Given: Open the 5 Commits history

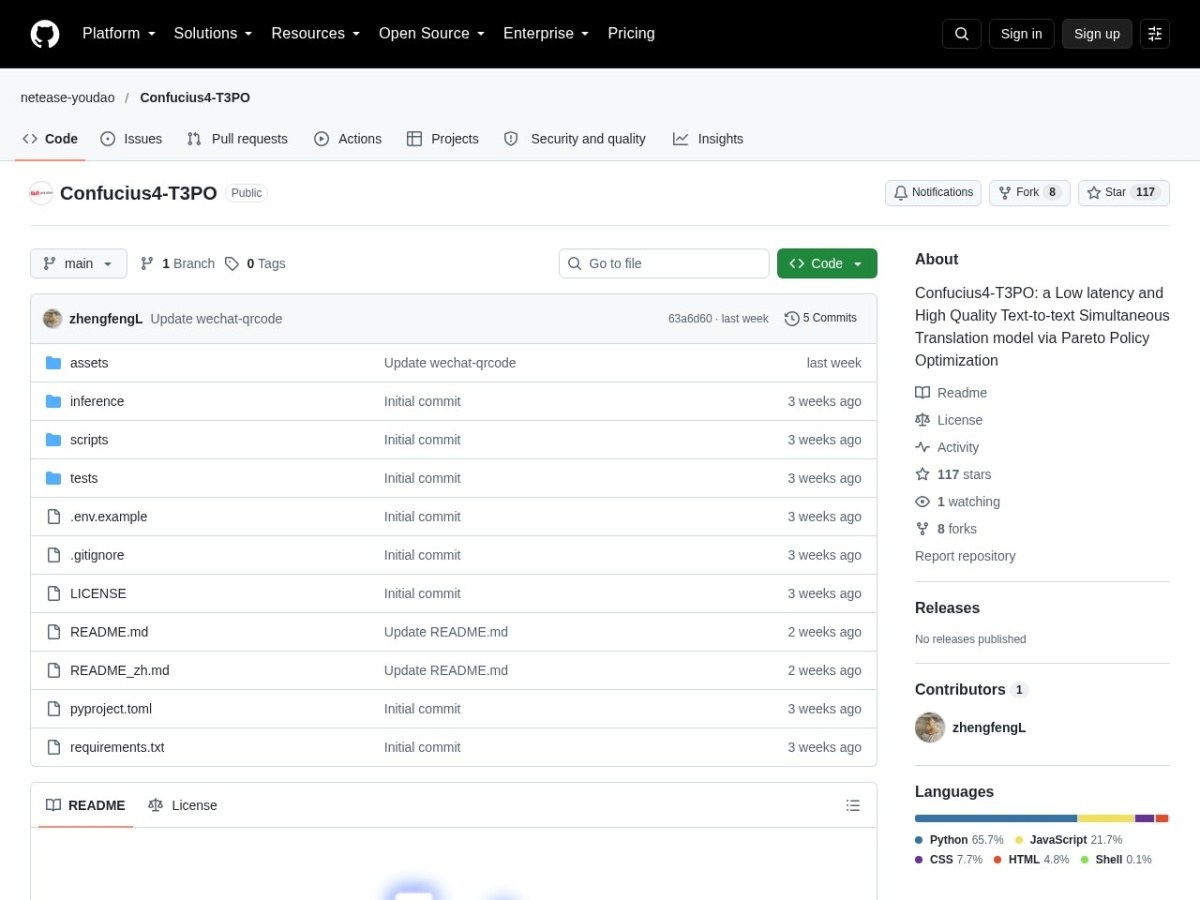Looking at the screenshot, I should coord(821,319).
